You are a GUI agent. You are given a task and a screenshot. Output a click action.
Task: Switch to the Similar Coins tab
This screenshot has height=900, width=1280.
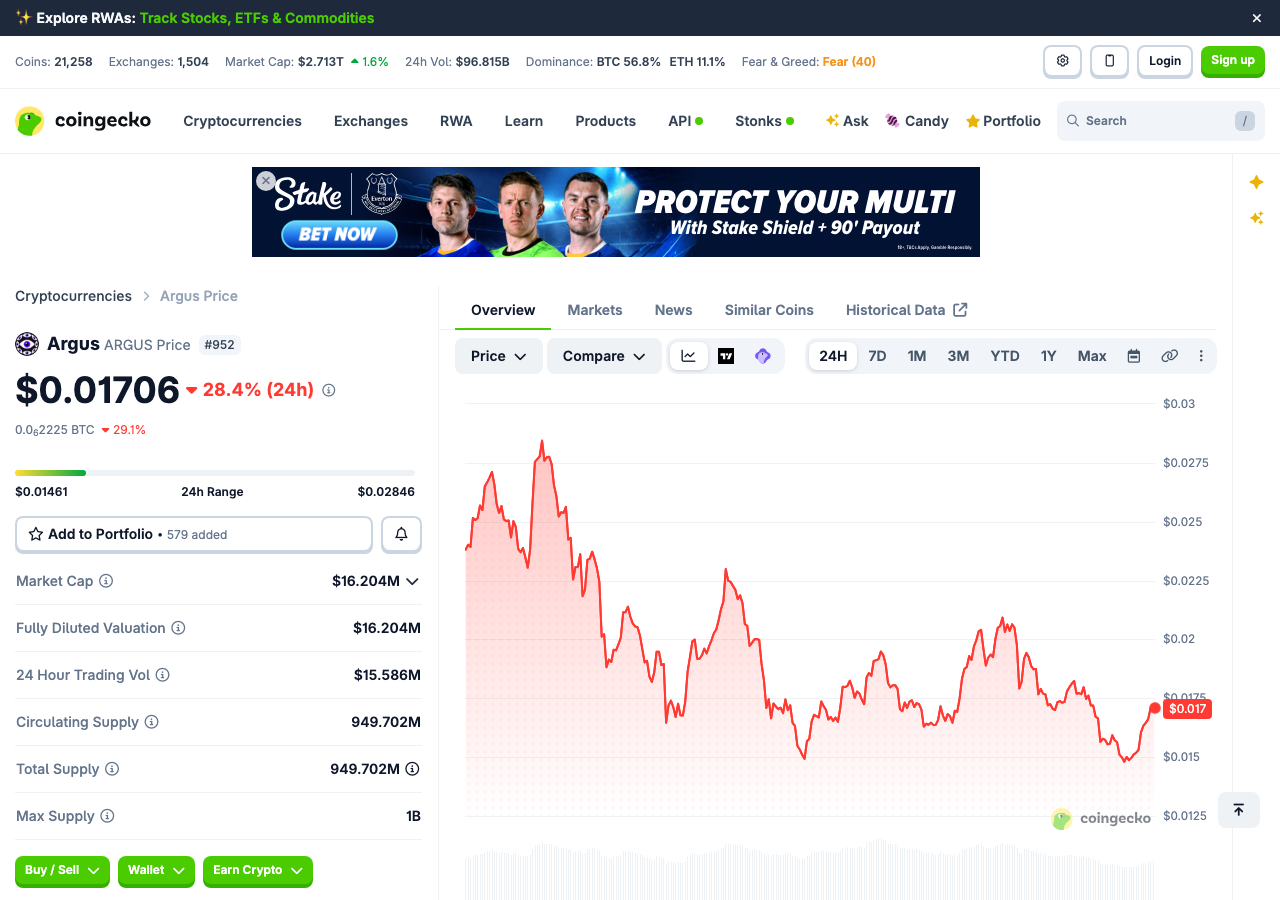click(x=769, y=310)
